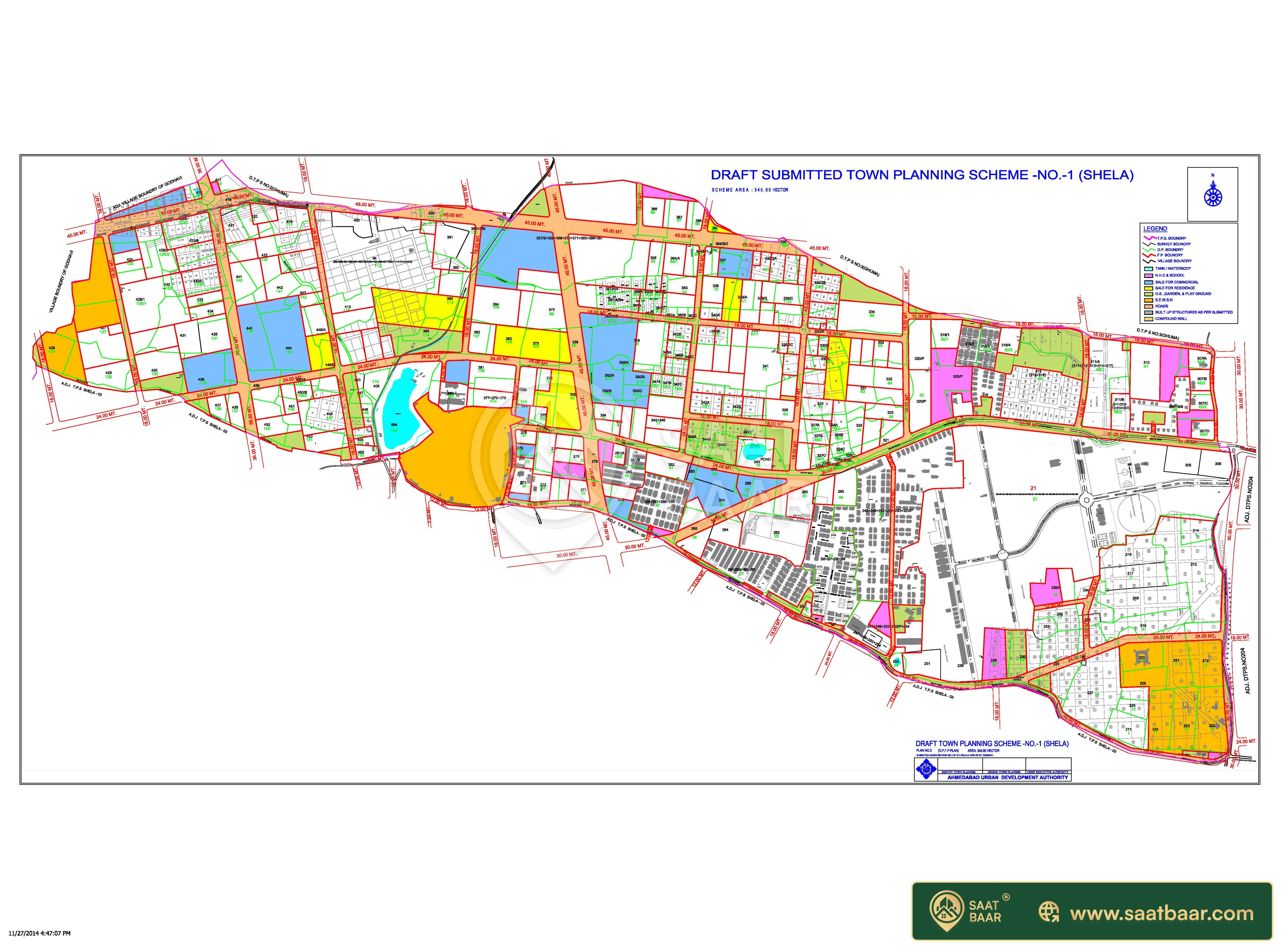Click plot number 310 on the map
The width and height of the screenshot is (1288, 945).
tap(1146, 363)
